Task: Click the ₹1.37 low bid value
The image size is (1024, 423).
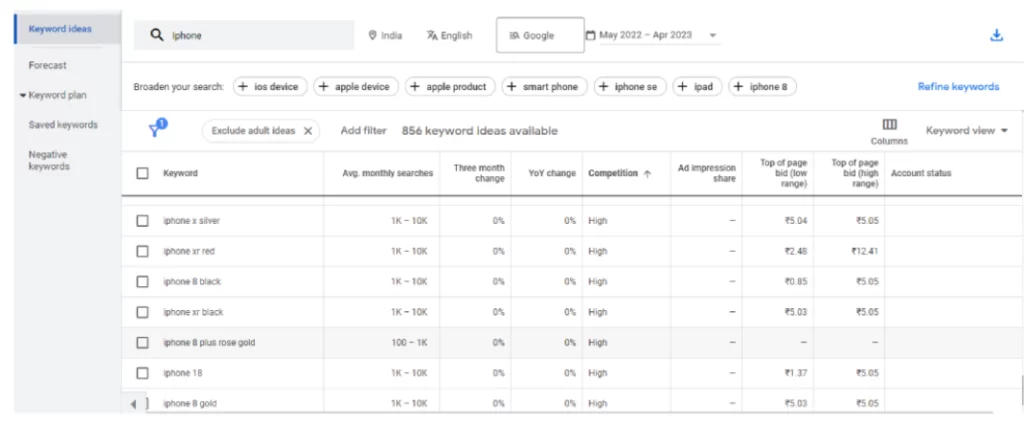Action: (796, 373)
